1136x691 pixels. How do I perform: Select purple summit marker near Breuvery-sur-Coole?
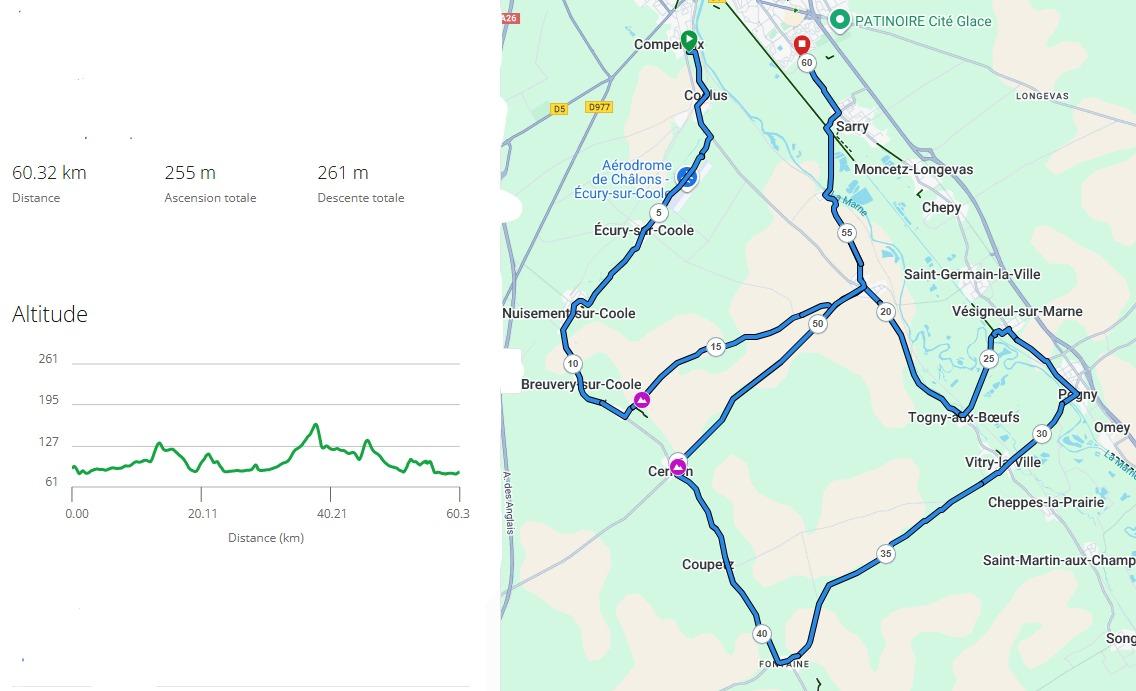[642, 401]
